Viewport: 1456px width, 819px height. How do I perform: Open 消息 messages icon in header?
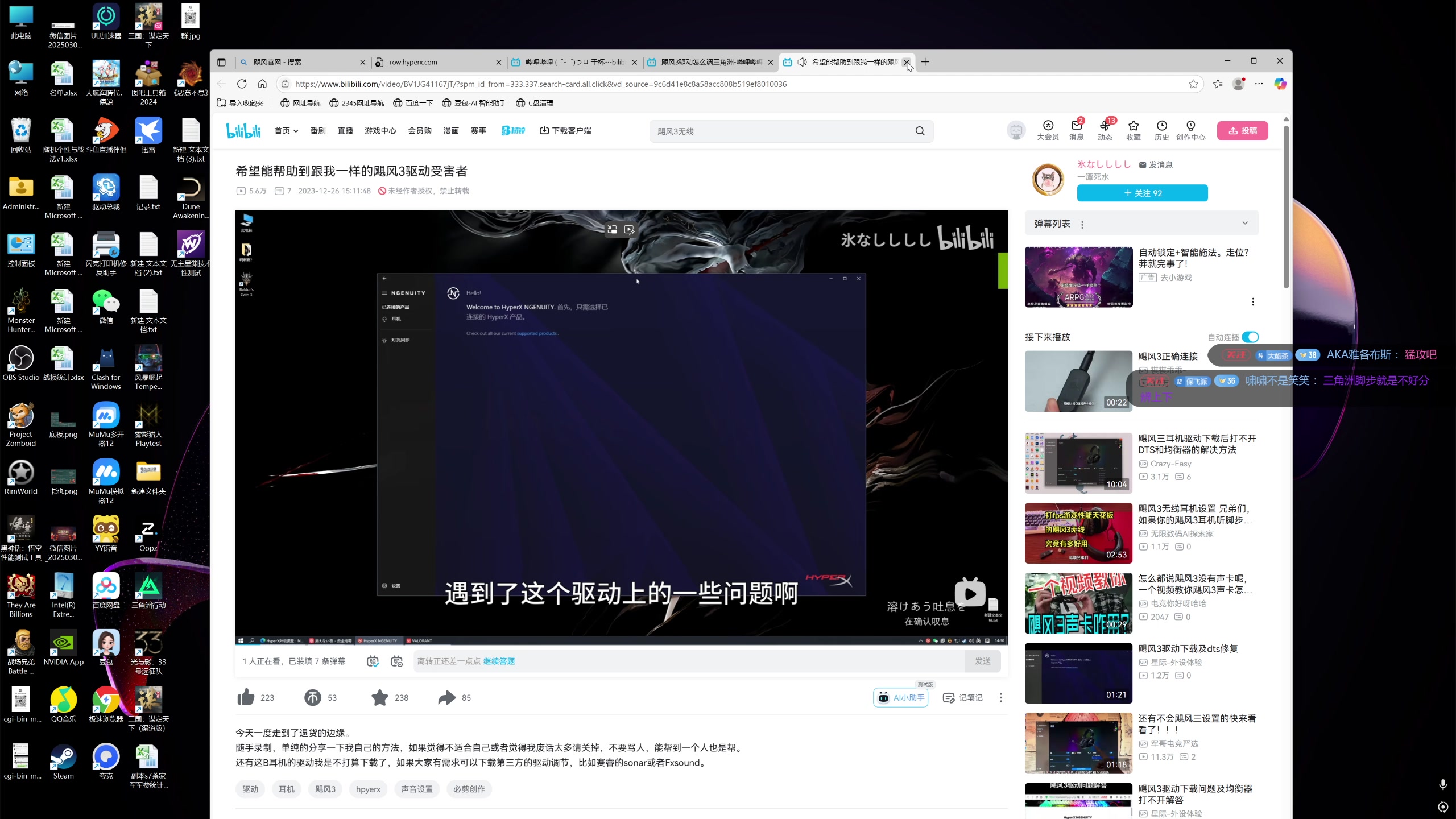1076,130
